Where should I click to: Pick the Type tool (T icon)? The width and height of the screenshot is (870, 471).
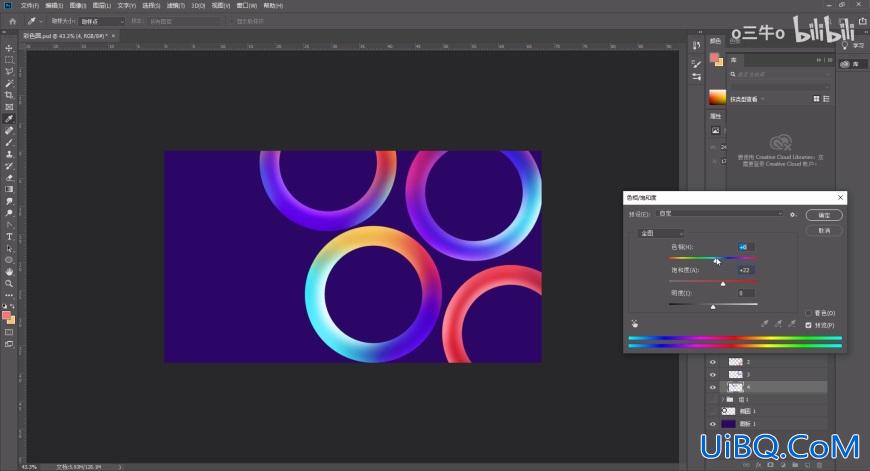(x=9, y=236)
